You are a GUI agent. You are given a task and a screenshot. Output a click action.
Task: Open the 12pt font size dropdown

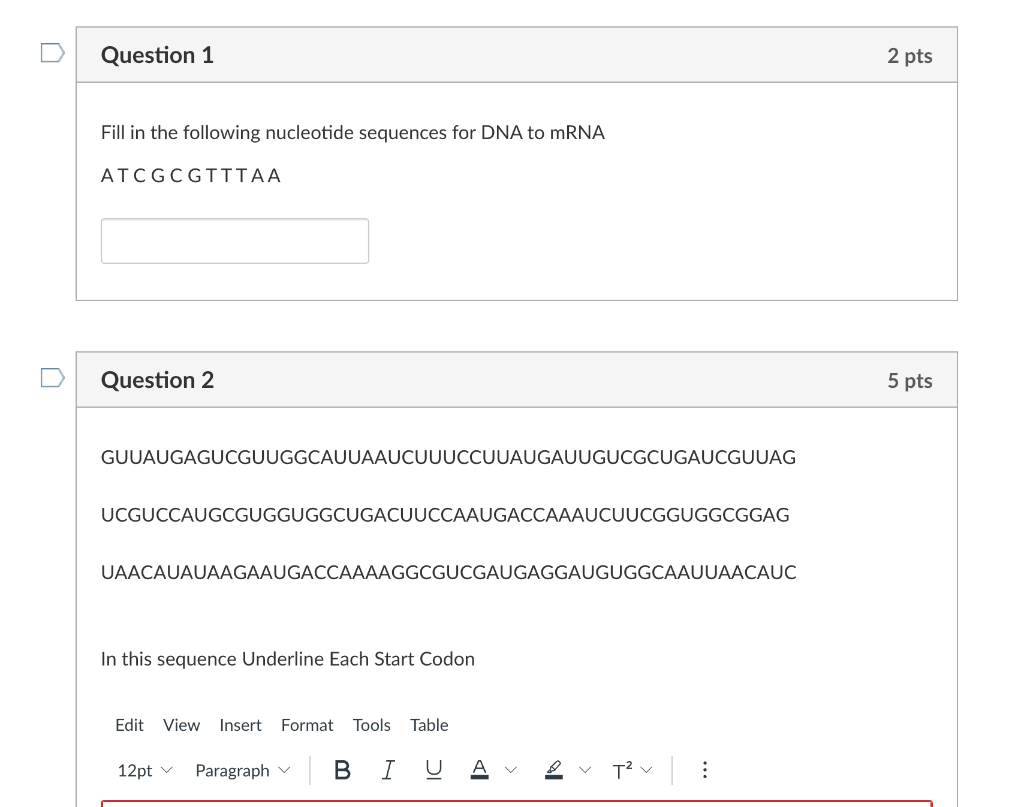[x=143, y=770]
